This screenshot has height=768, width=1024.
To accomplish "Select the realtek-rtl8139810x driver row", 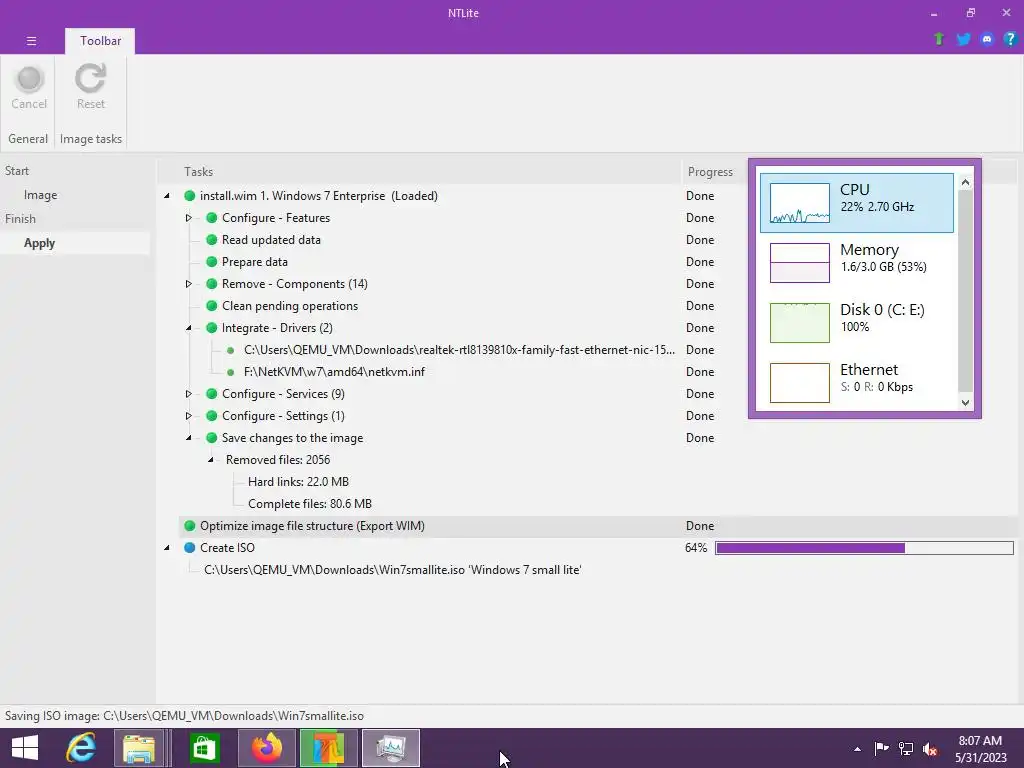I will tap(459, 350).
